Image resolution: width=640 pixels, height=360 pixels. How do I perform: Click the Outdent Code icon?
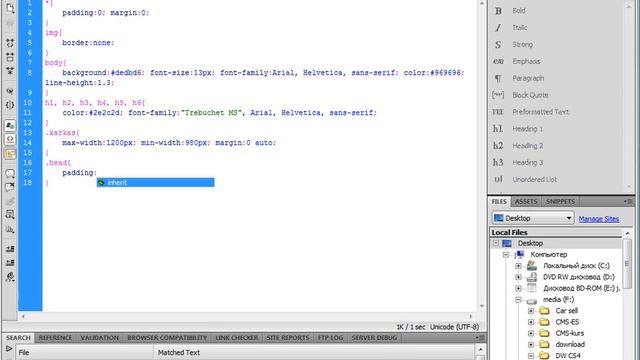[10, 262]
